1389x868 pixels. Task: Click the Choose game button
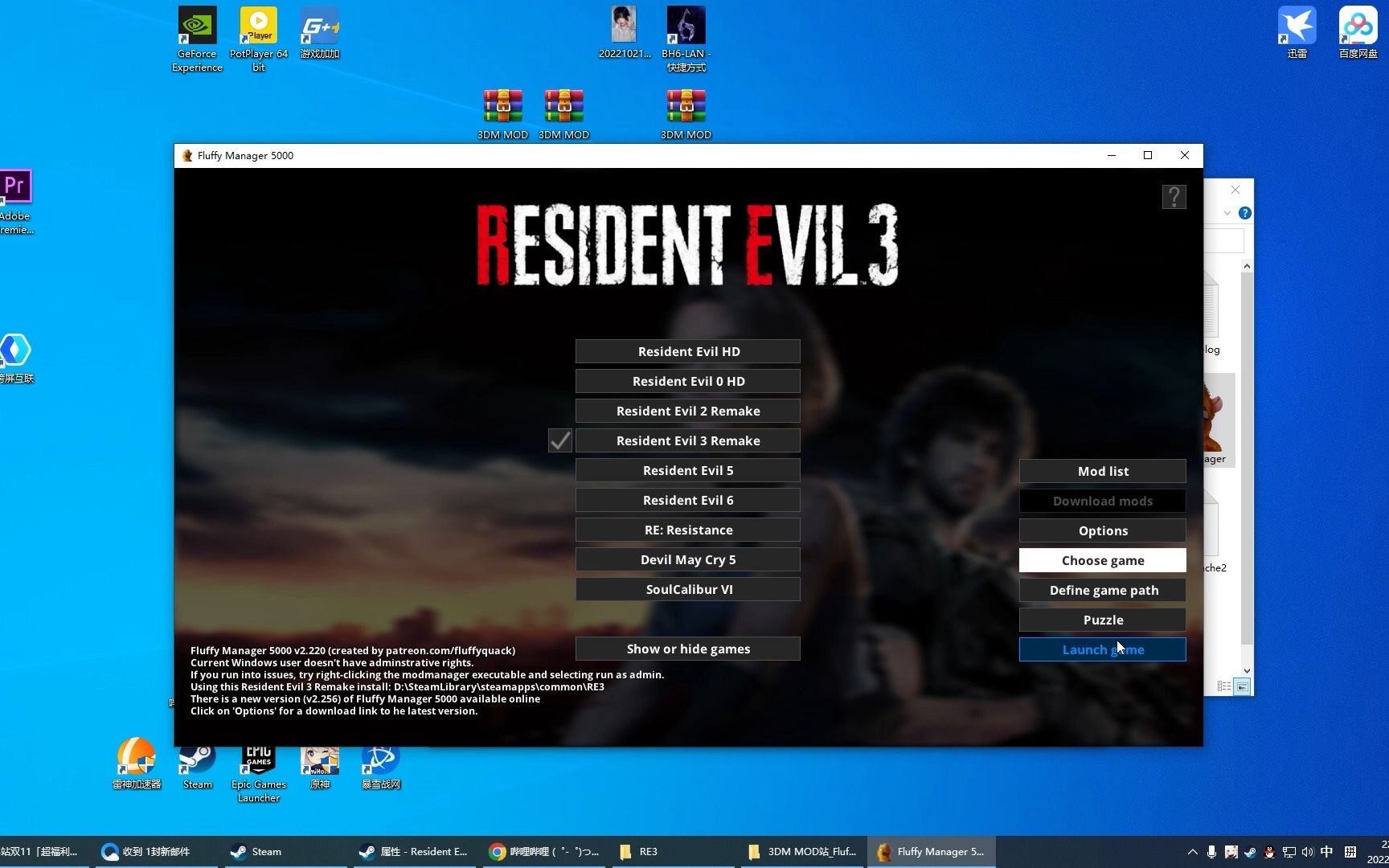(x=1103, y=560)
